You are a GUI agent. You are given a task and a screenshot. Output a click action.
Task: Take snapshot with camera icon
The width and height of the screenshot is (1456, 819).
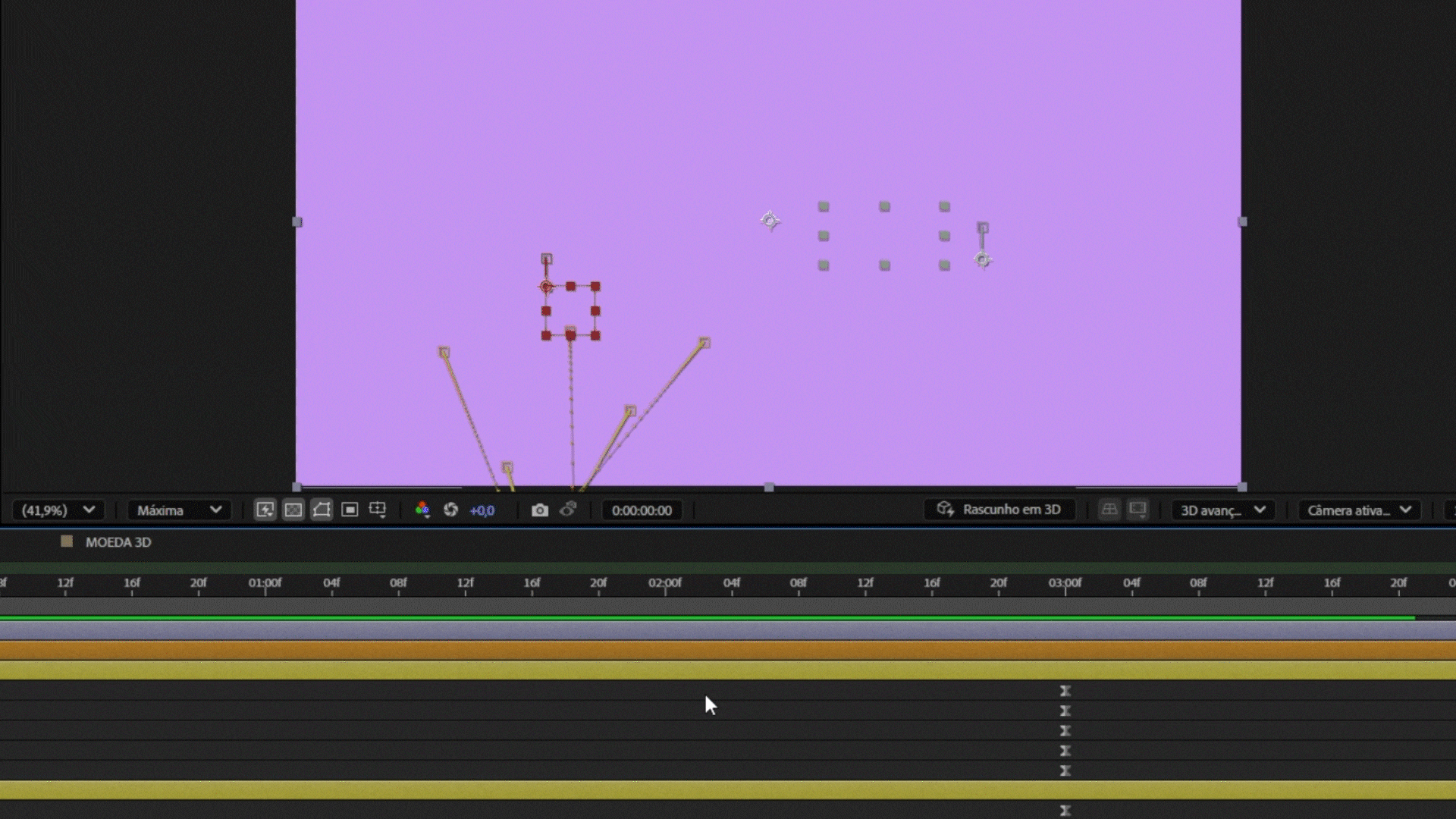point(540,510)
